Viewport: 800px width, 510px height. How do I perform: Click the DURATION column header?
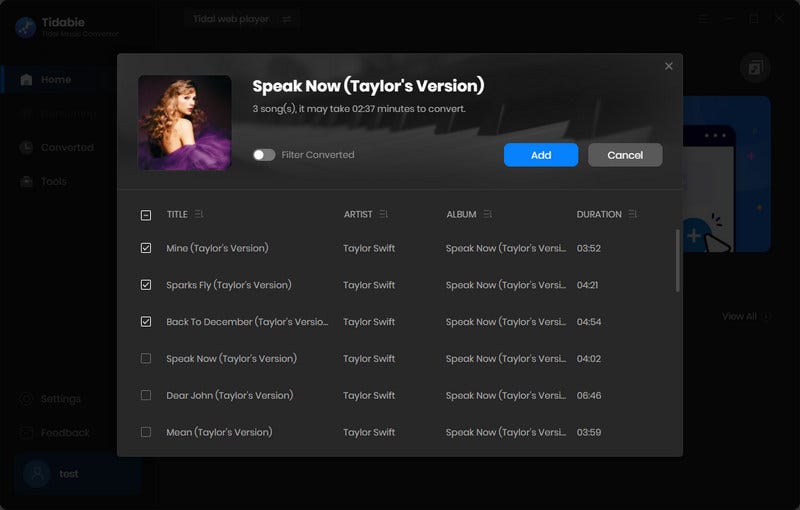click(599, 214)
